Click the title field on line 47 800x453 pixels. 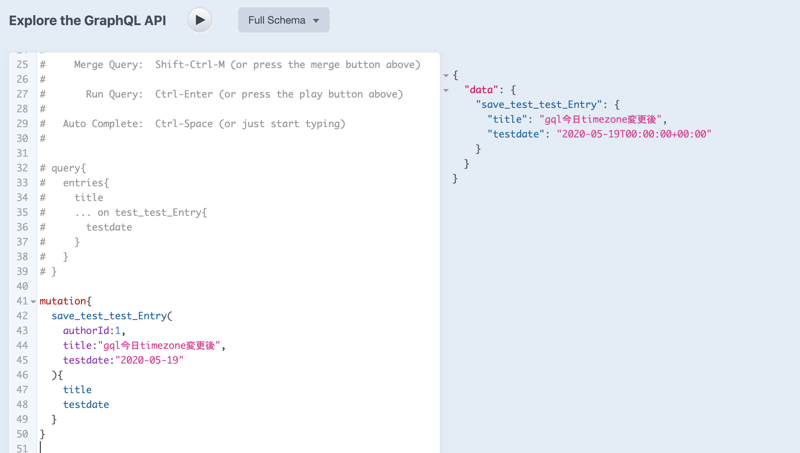tap(77, 390)
